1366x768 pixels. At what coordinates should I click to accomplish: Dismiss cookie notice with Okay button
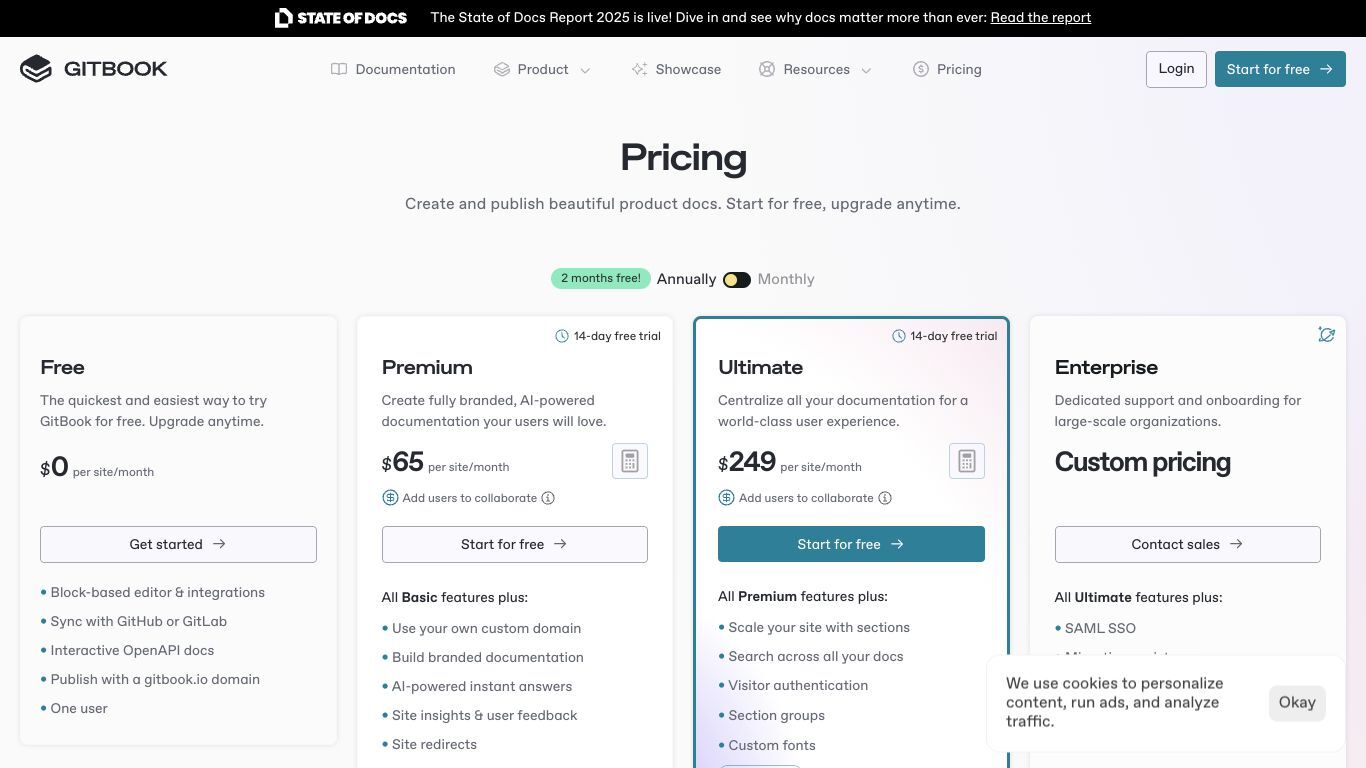[1297, 702]
